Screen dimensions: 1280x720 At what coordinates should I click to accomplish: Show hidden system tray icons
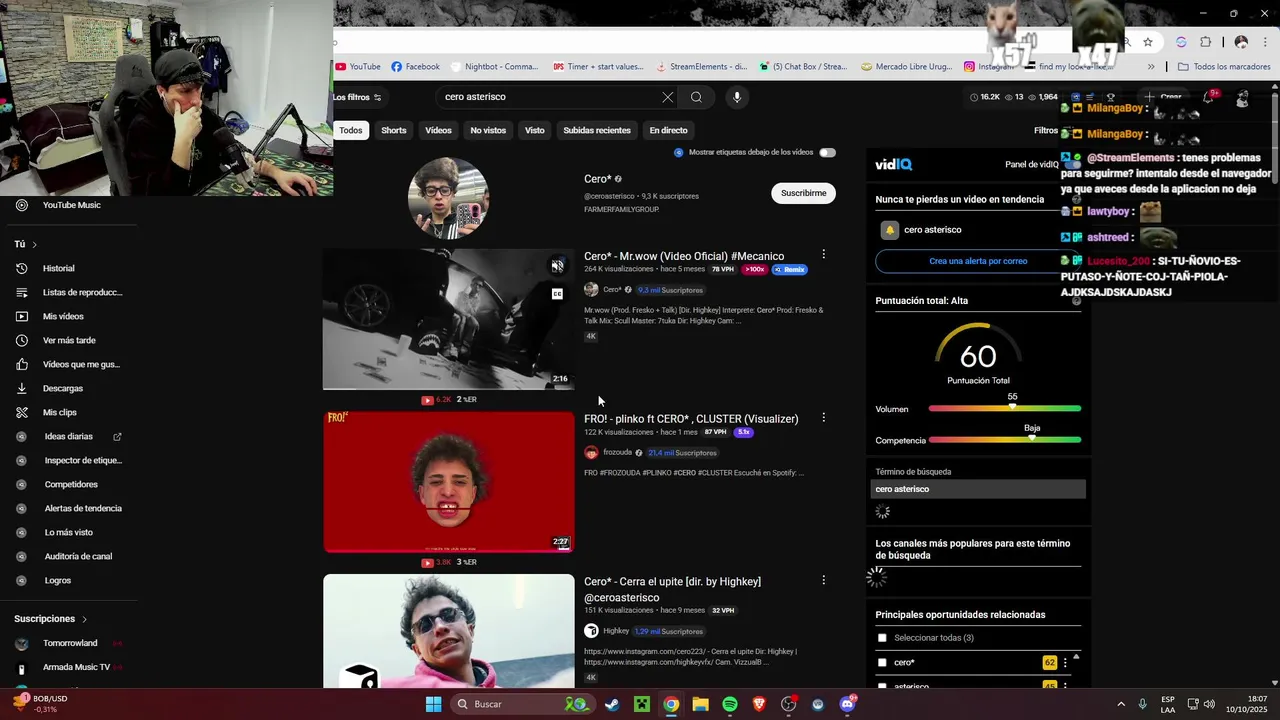[x=1120, y=704]
